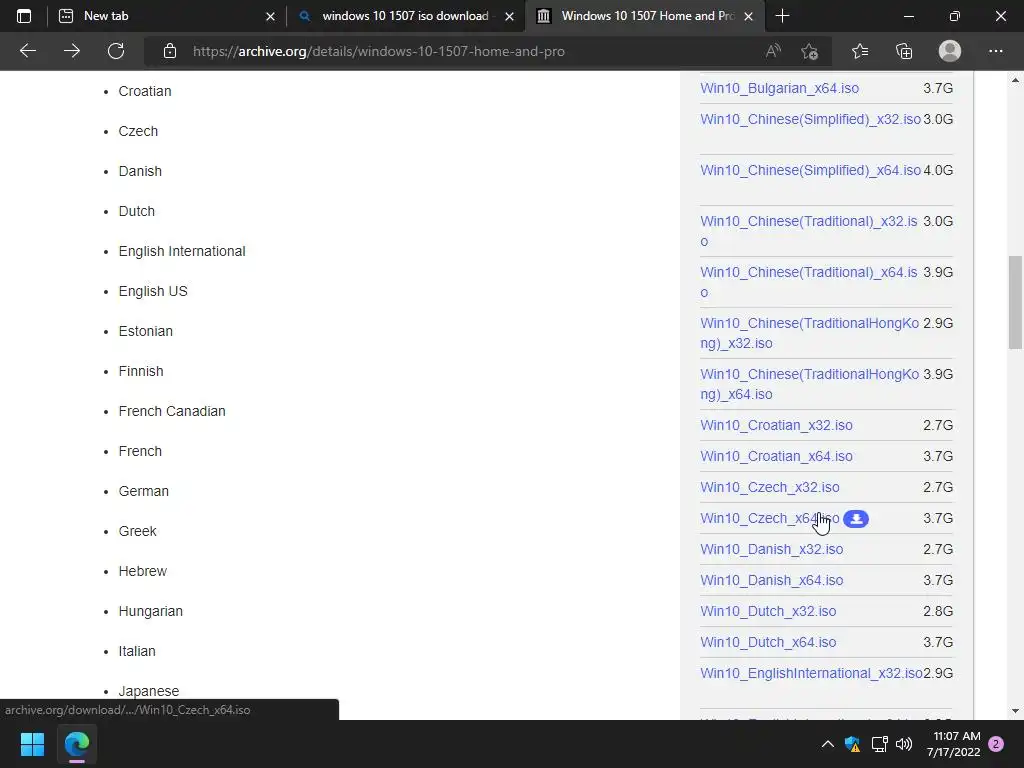Select the English International list text
The height and width of the screenshot is (768, 1024).
(182, 251)
